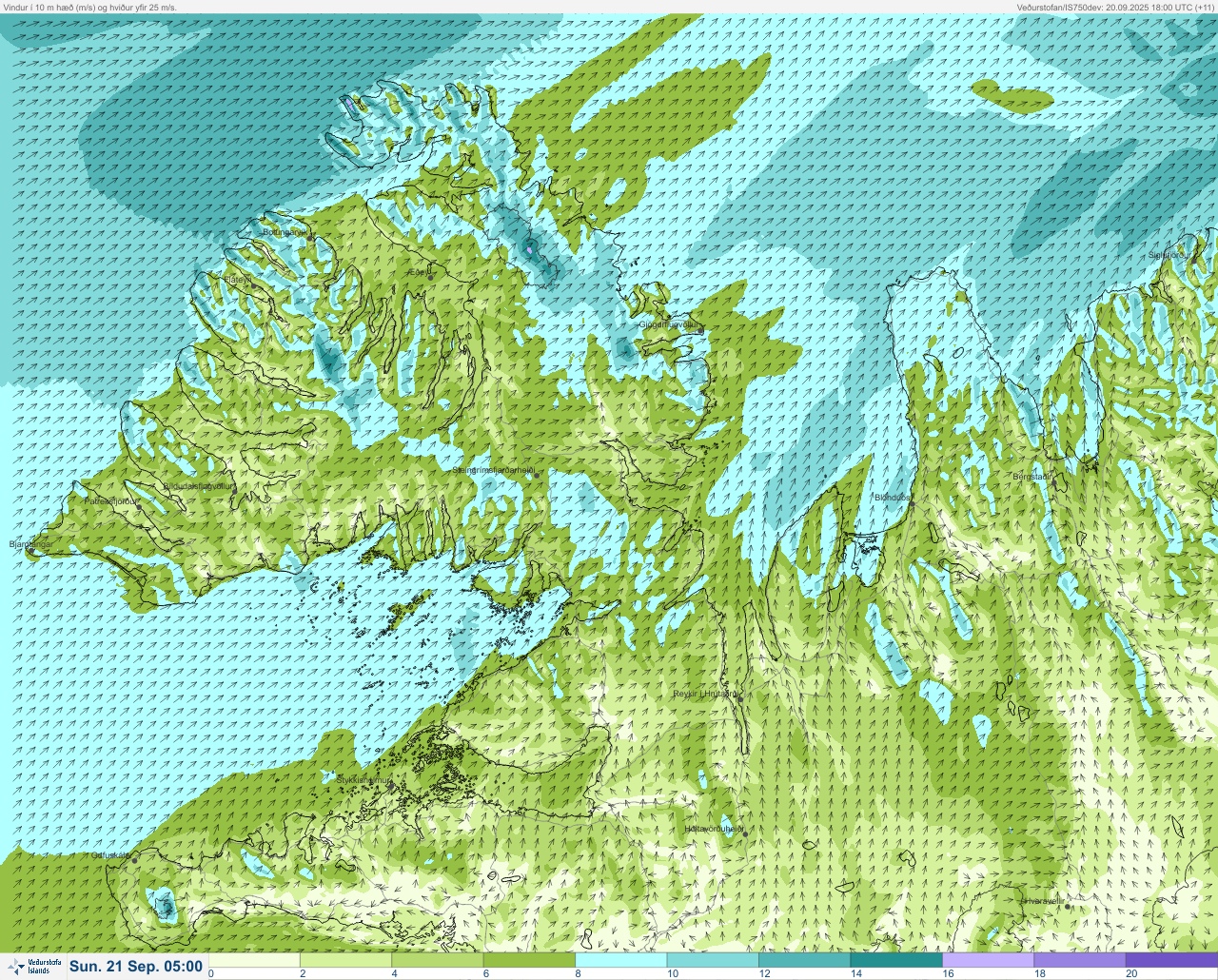This screenshot has height=980, width=1218.
Task: Click the 0–2 m/s pale yellow legend swatch
Action: tap(255, 960)
